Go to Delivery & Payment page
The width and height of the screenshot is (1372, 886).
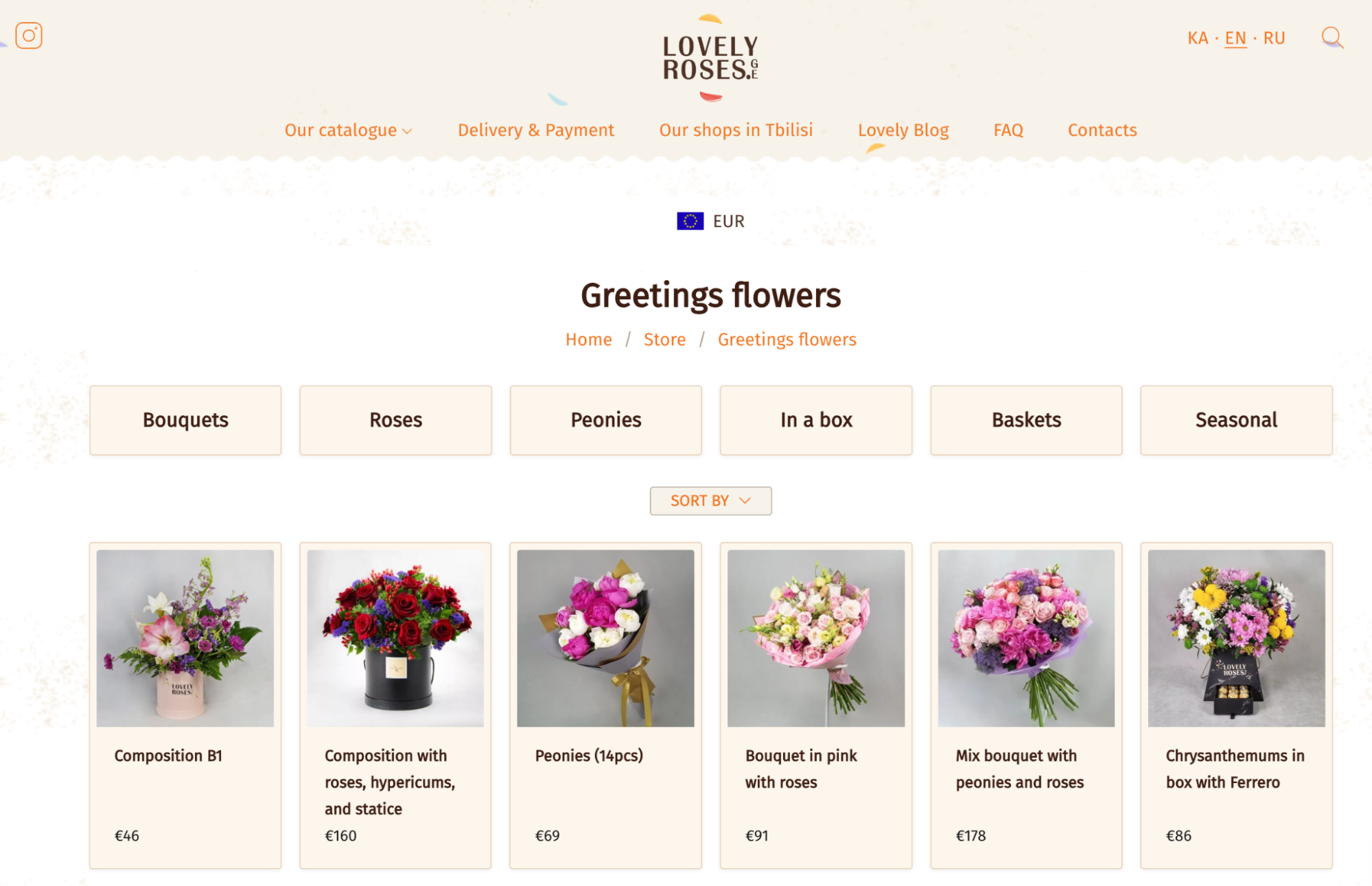(x=535, y=130)
